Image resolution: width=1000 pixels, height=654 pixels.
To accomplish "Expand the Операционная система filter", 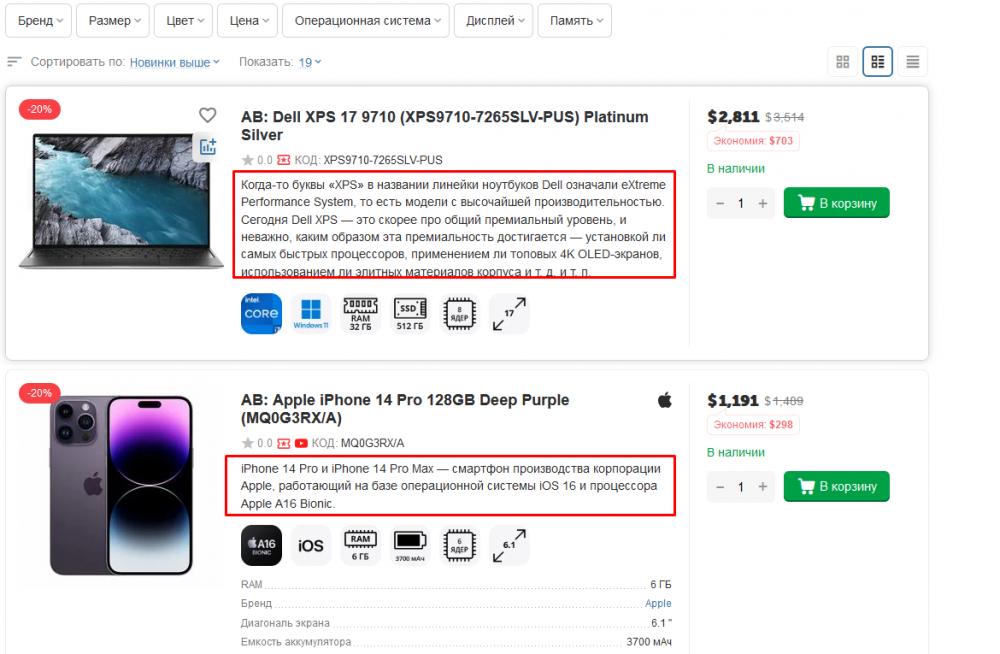I will coord(364,21).
